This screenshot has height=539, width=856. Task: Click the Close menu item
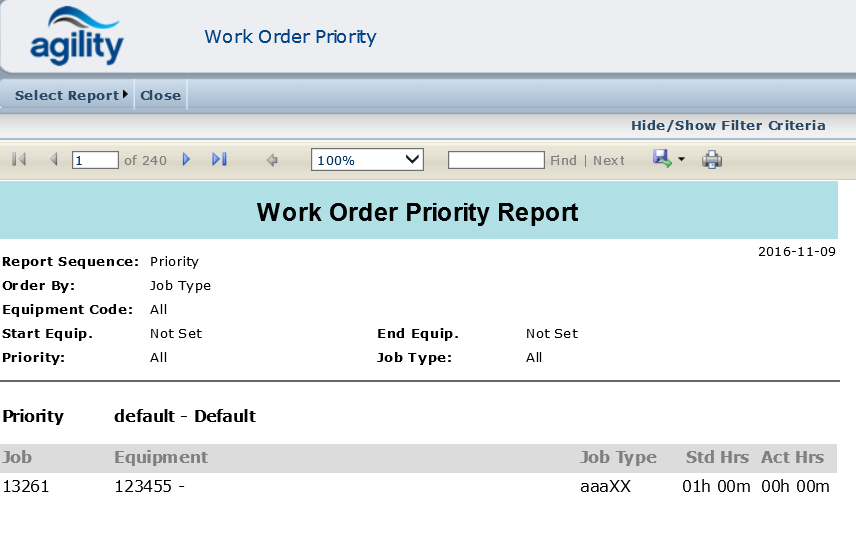coord(160,96)
